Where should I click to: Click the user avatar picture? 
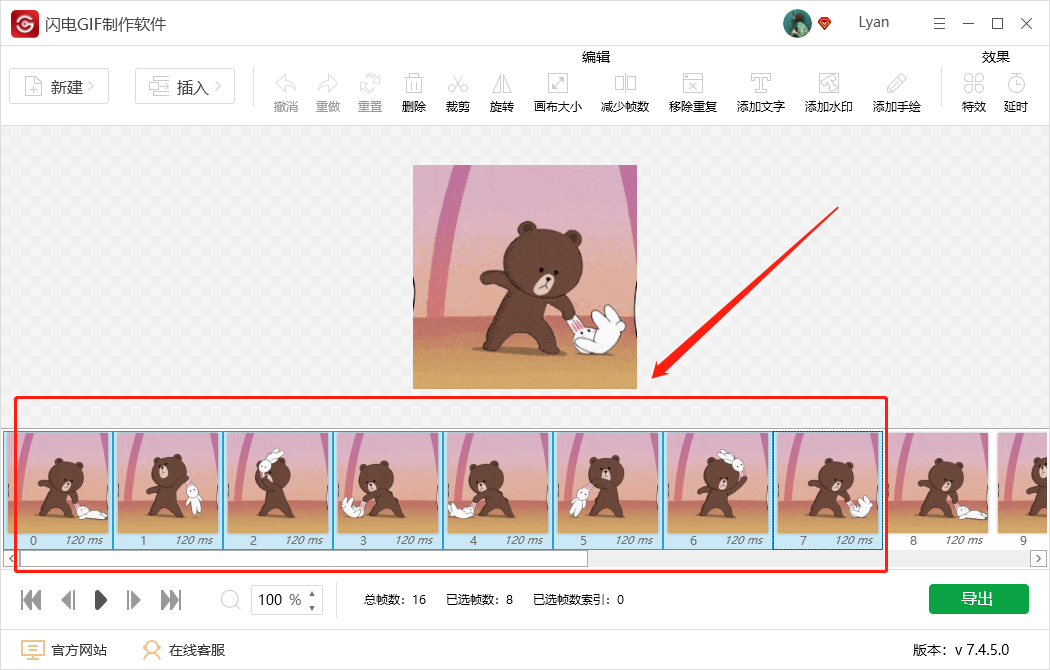point(797,23)
